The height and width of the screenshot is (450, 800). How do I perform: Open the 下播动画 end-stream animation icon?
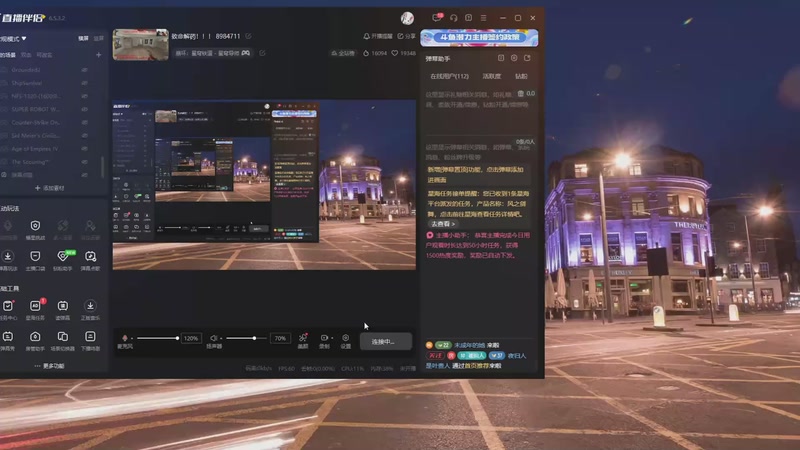90,337
